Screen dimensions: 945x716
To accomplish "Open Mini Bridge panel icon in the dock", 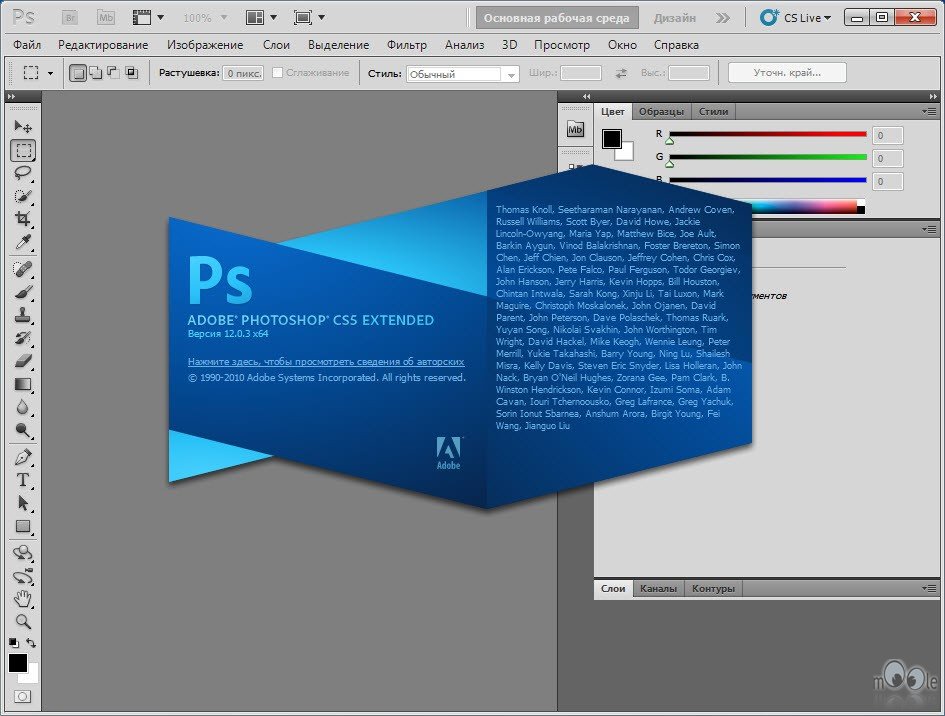I will click(576, 130).
